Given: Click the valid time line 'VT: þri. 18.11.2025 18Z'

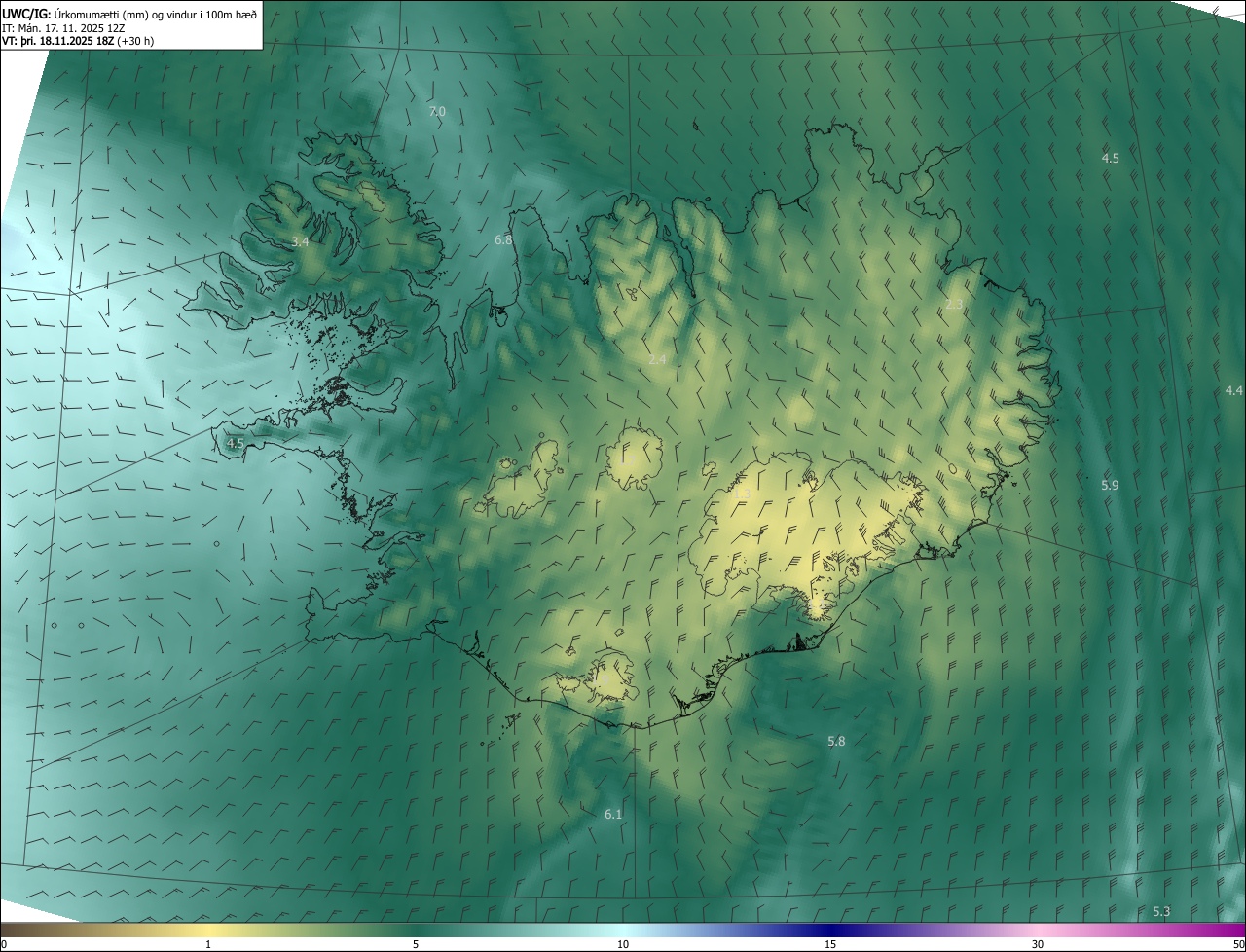Looking at the screenshot, I should pyautogui.click(x=57, y=41).
